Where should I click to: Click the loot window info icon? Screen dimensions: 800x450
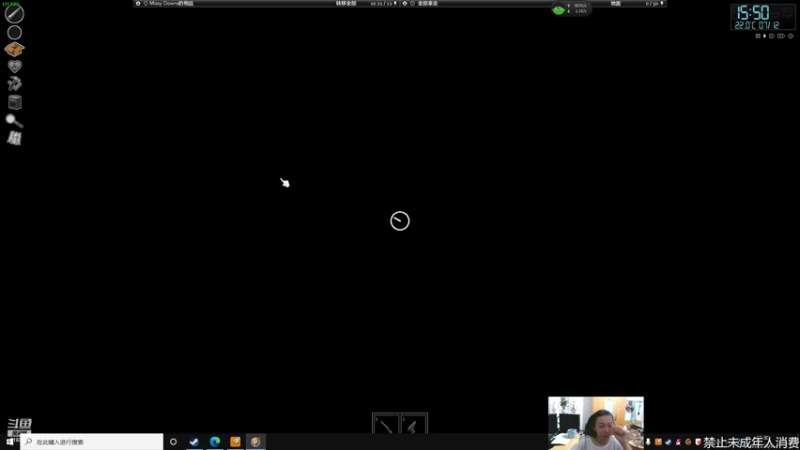tap(412, 4)
